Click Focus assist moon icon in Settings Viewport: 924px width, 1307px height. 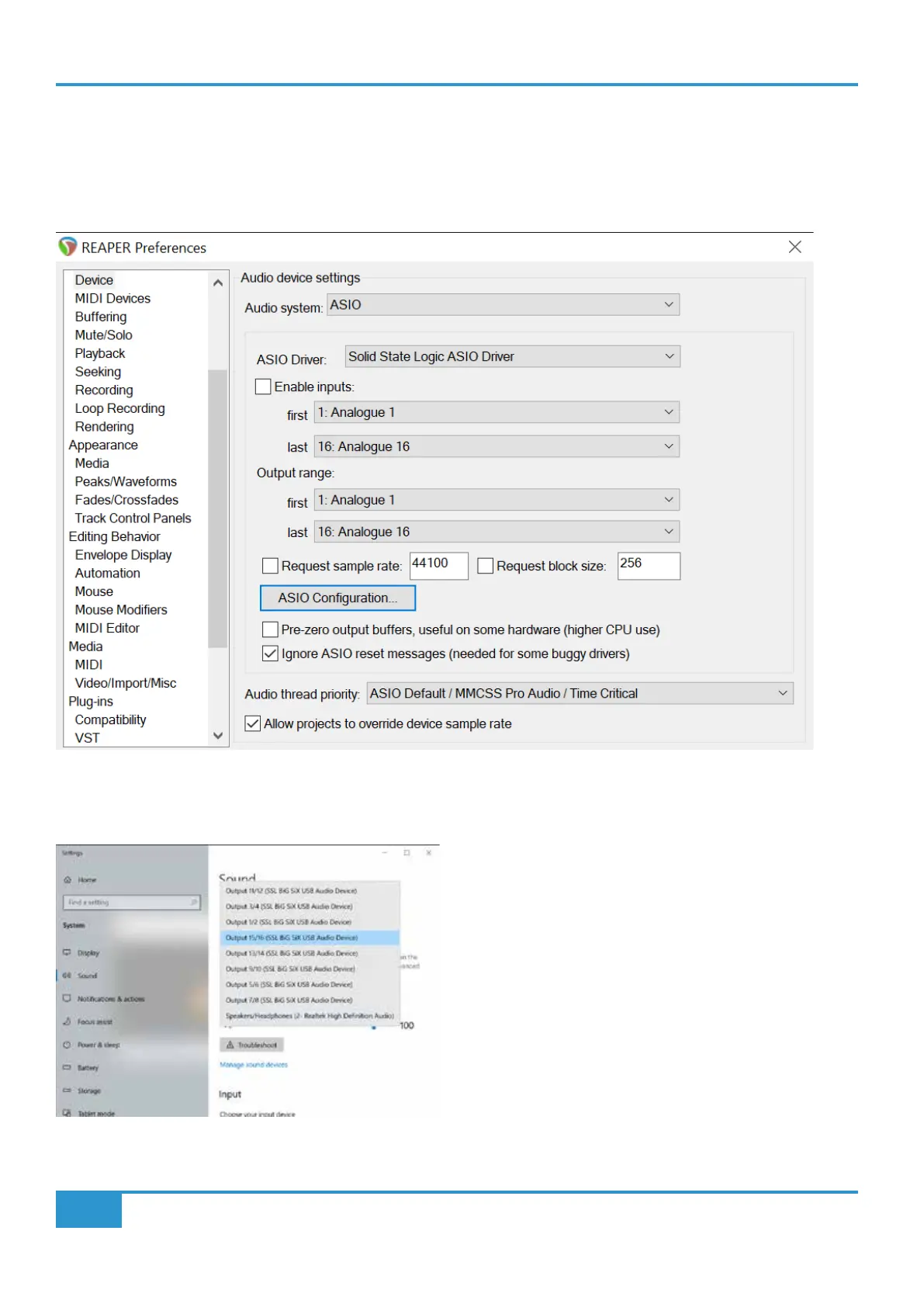click(x=67, y=1021)
